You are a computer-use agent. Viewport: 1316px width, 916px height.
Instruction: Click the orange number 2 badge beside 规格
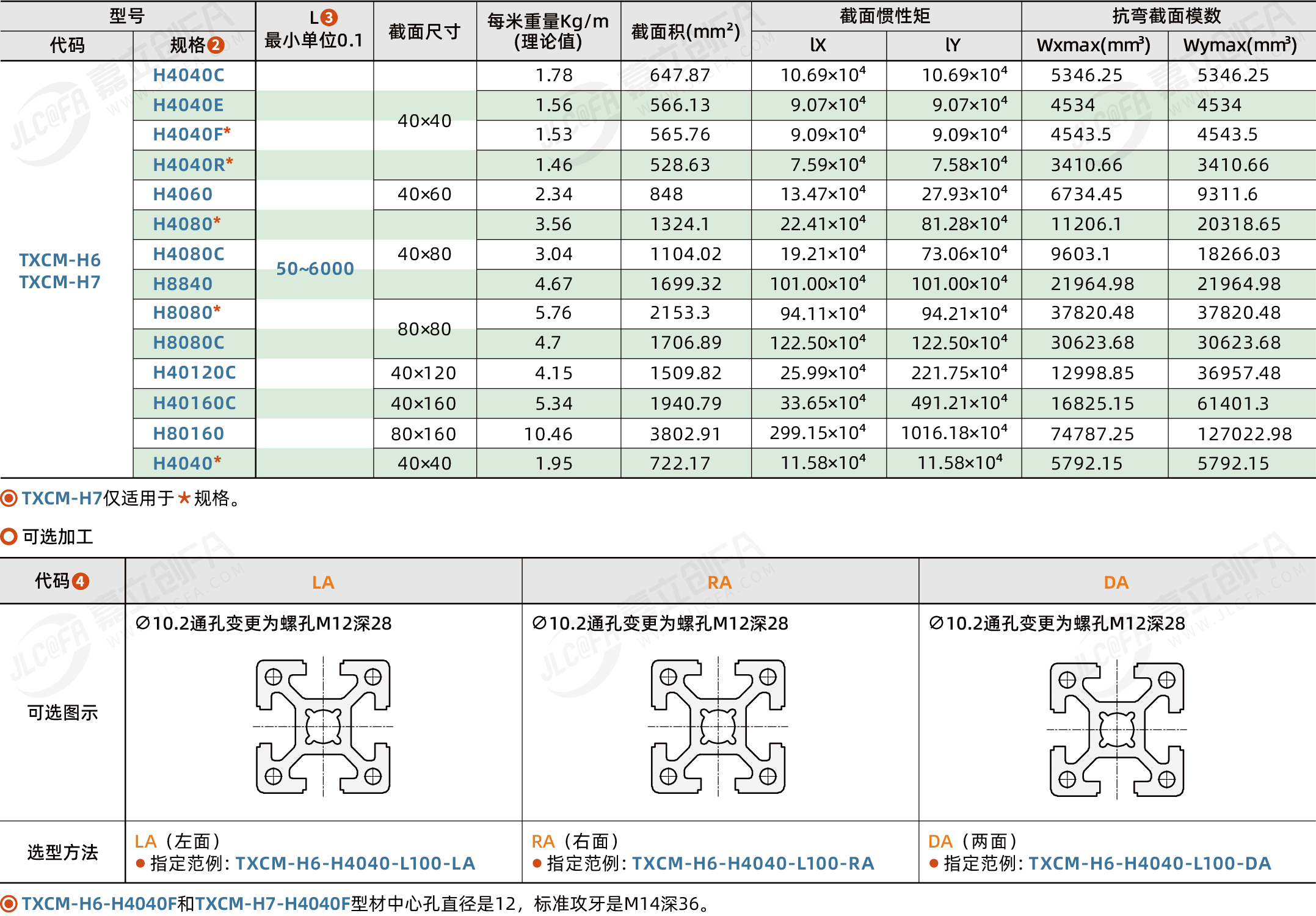click(x=216, y=45)
